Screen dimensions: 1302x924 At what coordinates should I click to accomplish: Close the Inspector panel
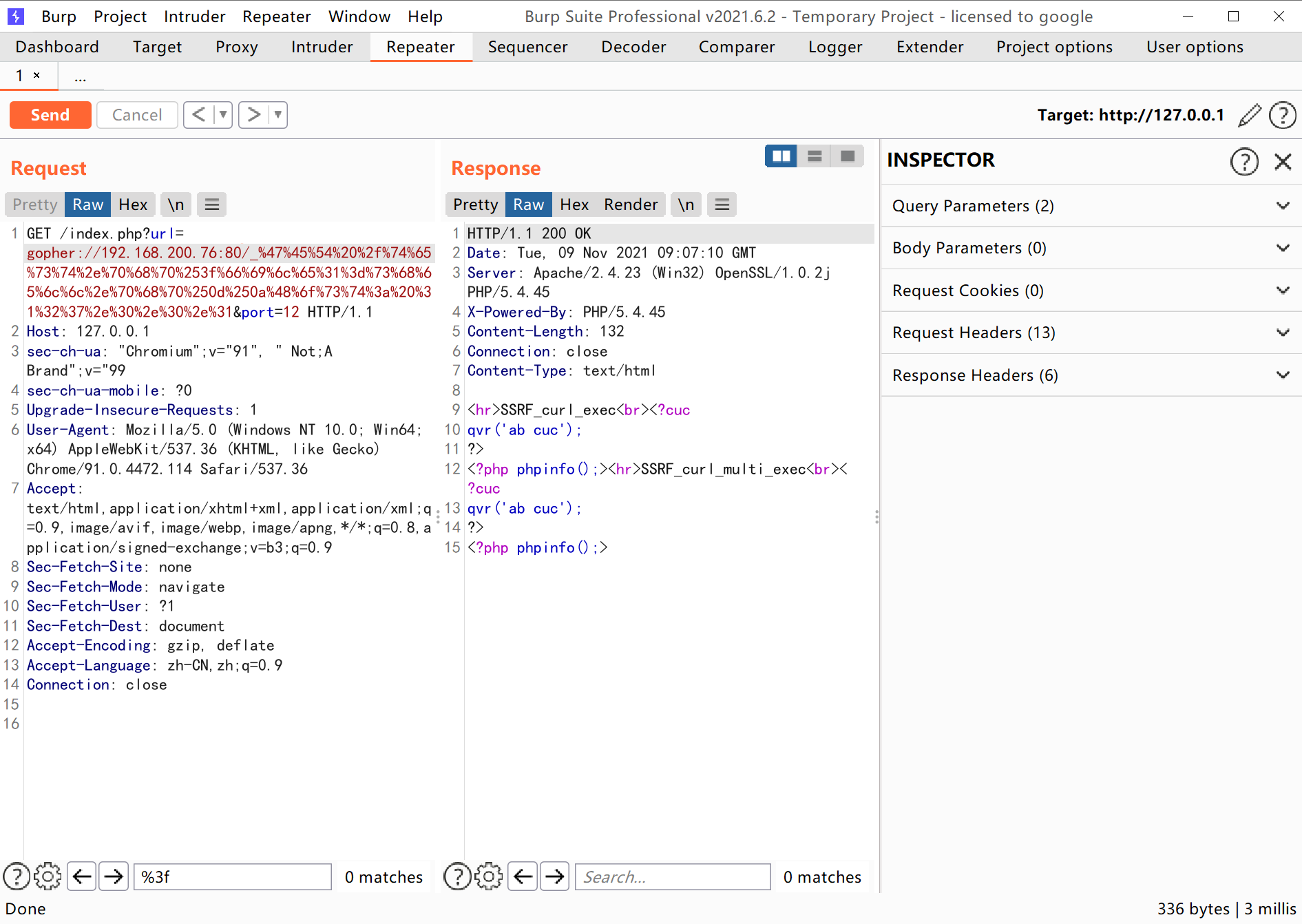tap(1283, 162)
